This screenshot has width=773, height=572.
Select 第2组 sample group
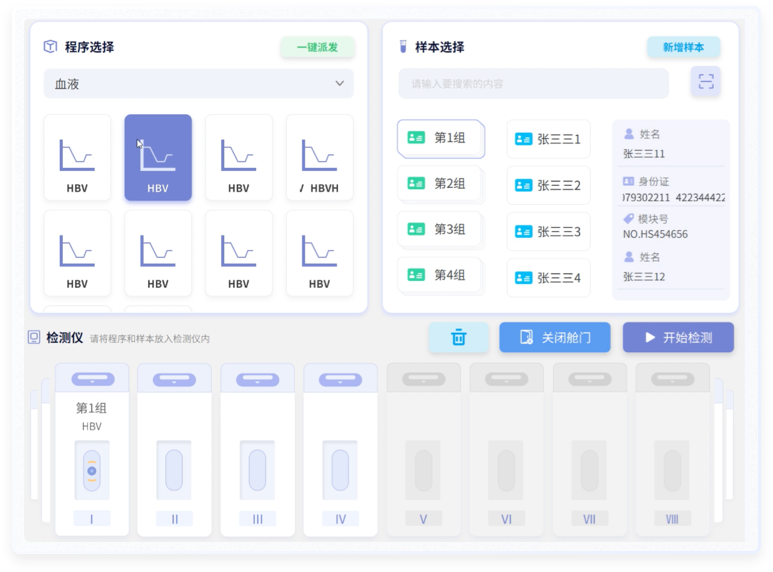pos(441,184)
